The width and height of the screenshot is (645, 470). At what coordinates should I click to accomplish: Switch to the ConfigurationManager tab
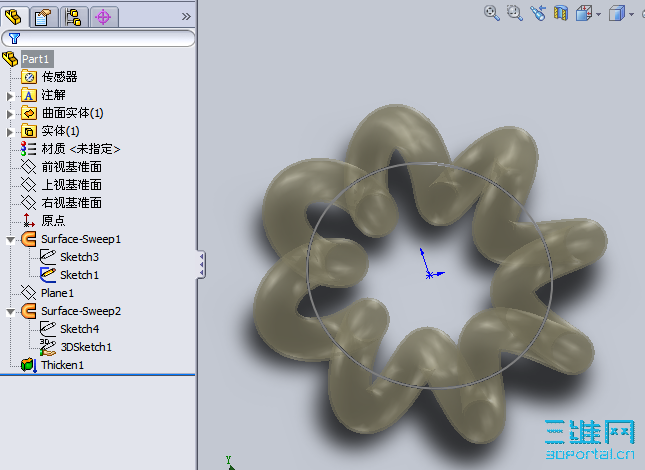[73, 17]
